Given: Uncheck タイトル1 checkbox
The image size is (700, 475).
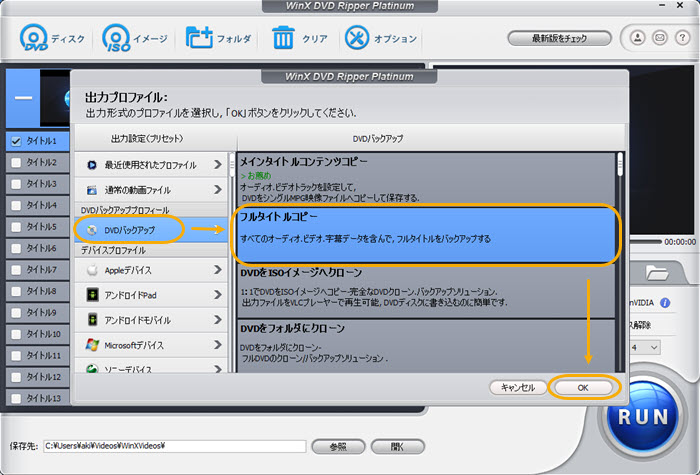Looking at the screenshot, I should coord(16,141).
